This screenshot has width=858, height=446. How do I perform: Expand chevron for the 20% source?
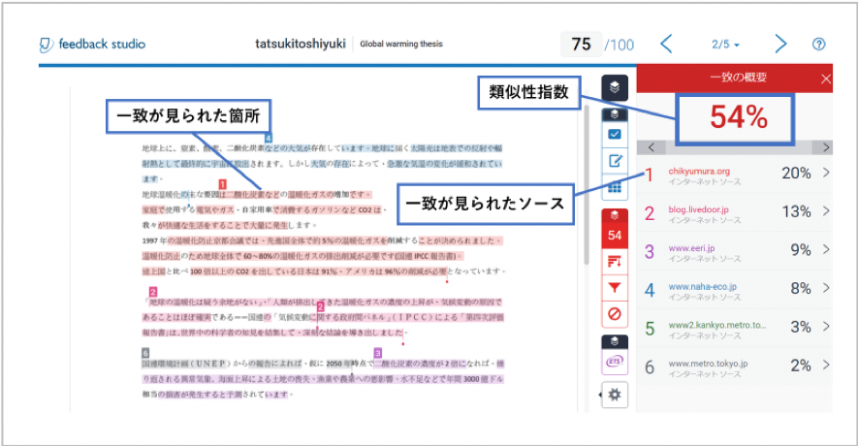pos(826,172)
